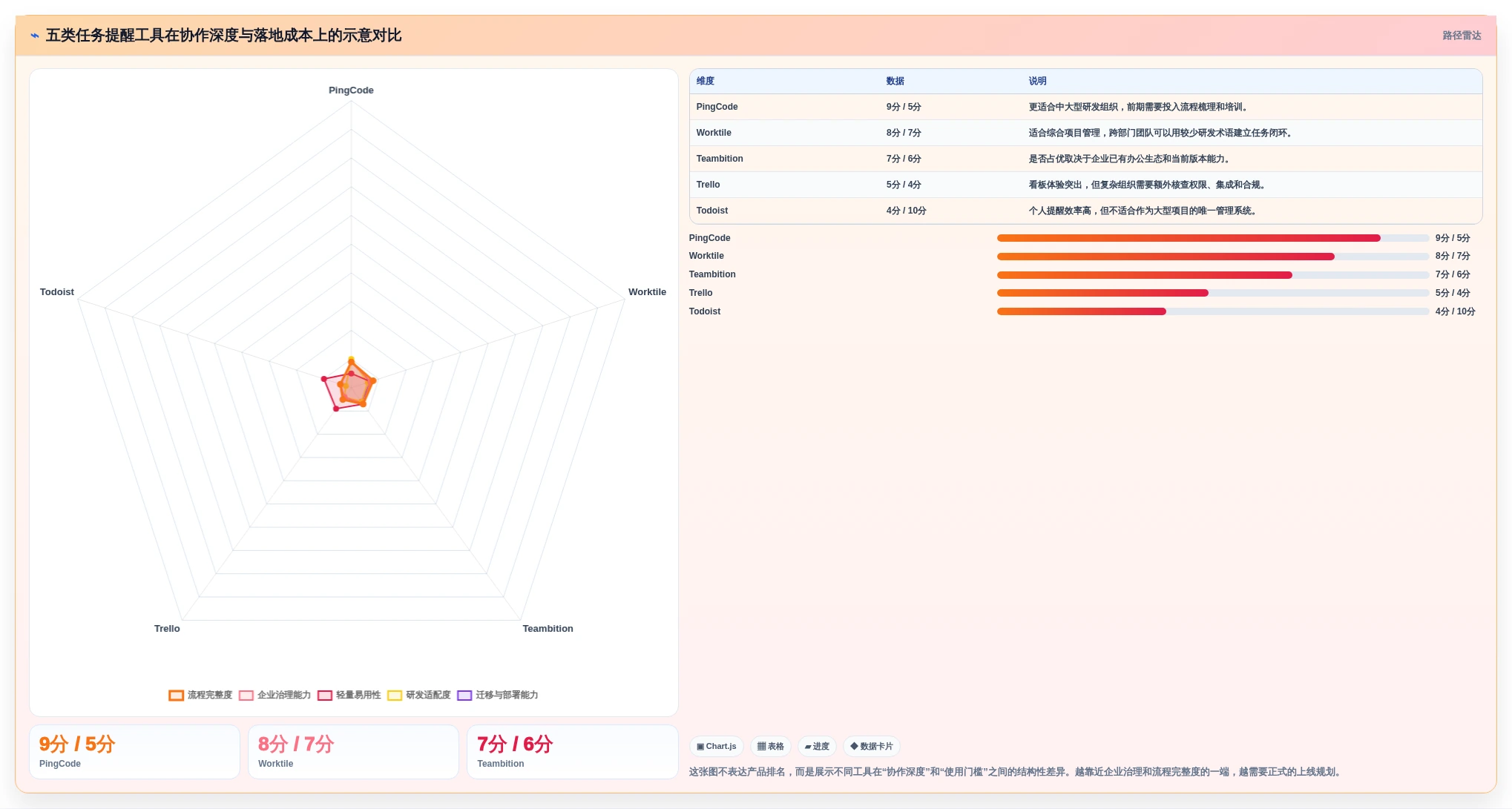Click the Trello progress bar
Viewport: 1512px width, 809px height.
click(1212, 293)
